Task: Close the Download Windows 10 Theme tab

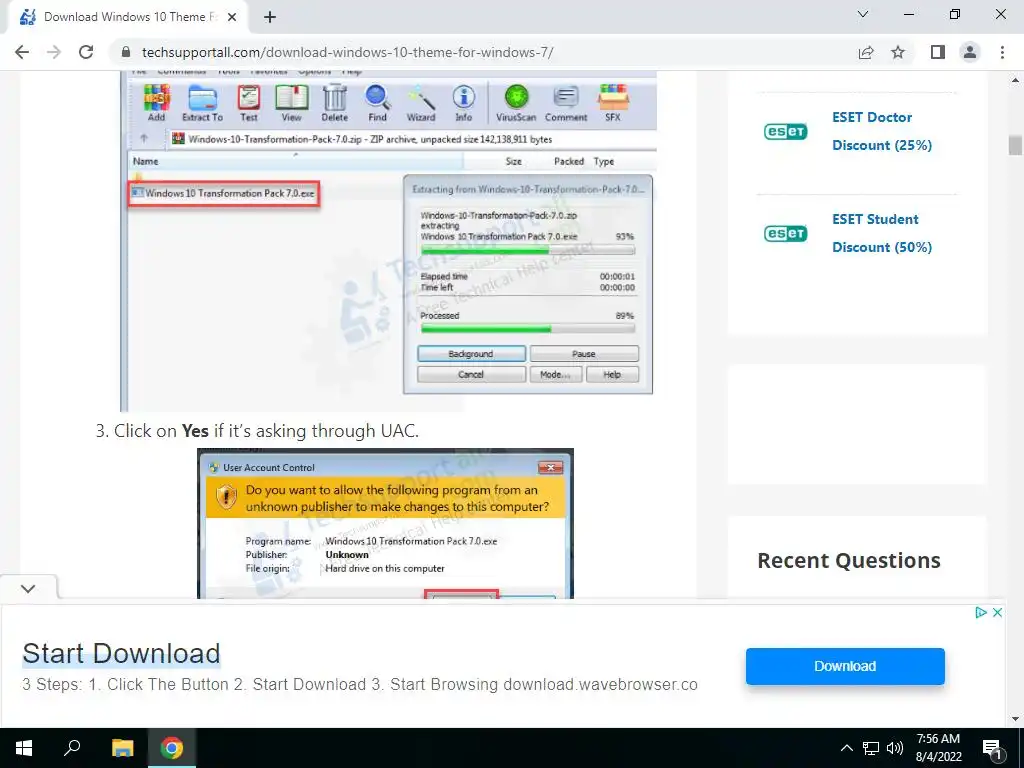Action: coord(232,18)
